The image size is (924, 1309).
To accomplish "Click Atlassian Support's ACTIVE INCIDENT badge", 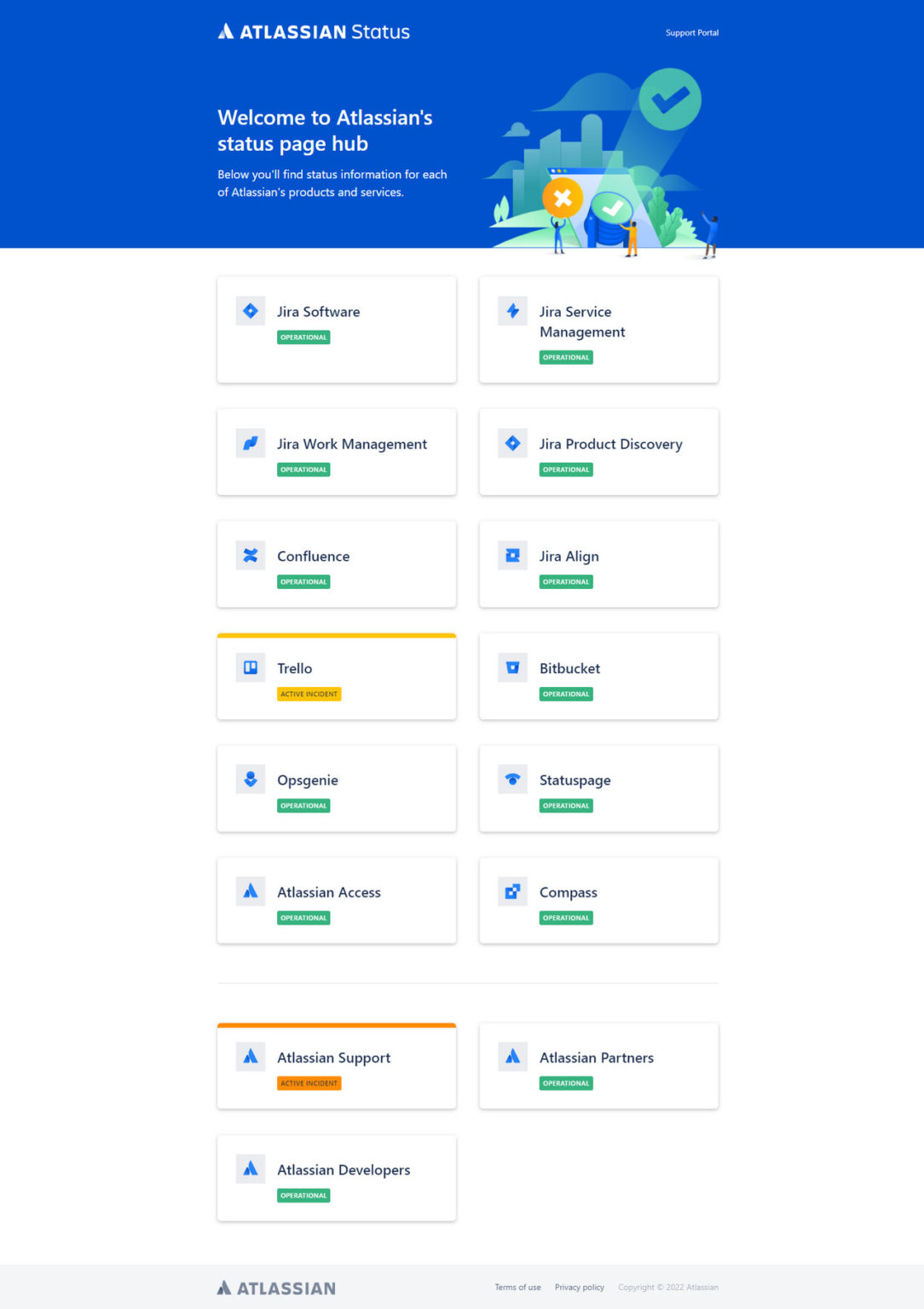I will pos(309,1083).
